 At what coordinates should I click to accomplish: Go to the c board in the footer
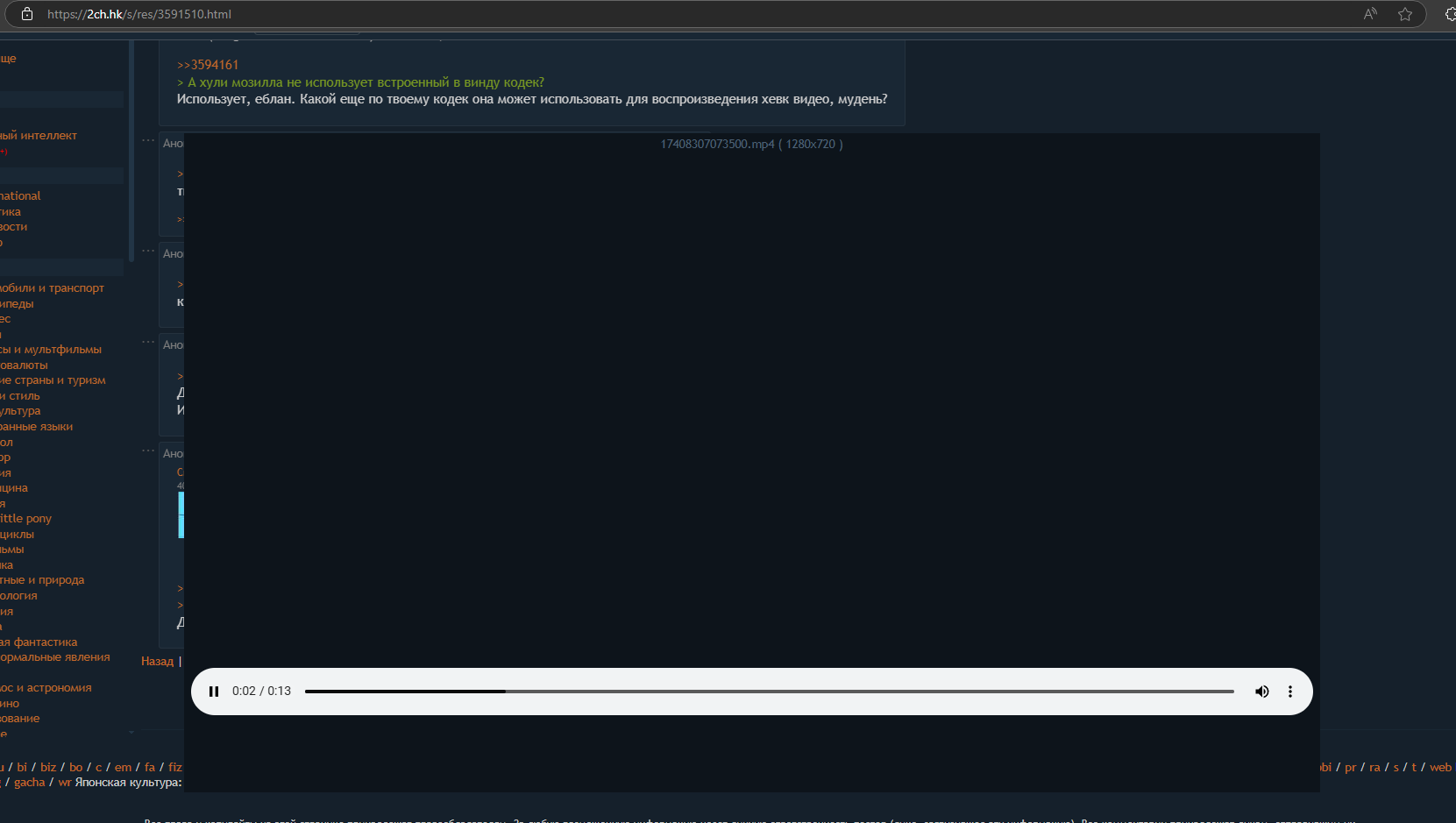pyautogui.click(x=99, y=767)
